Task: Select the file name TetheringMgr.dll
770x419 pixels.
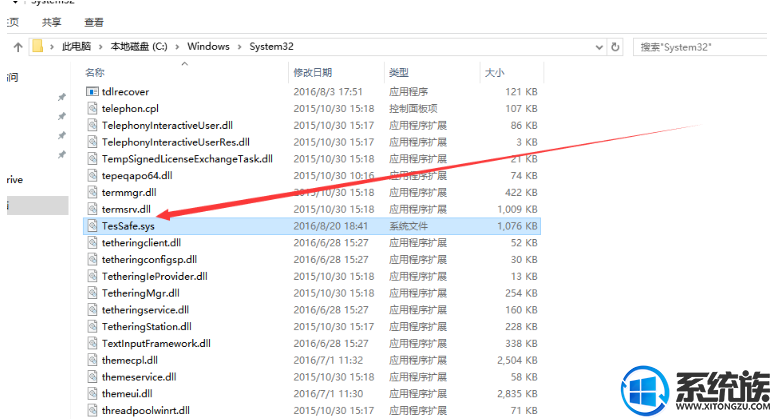Action: (140, 293)
